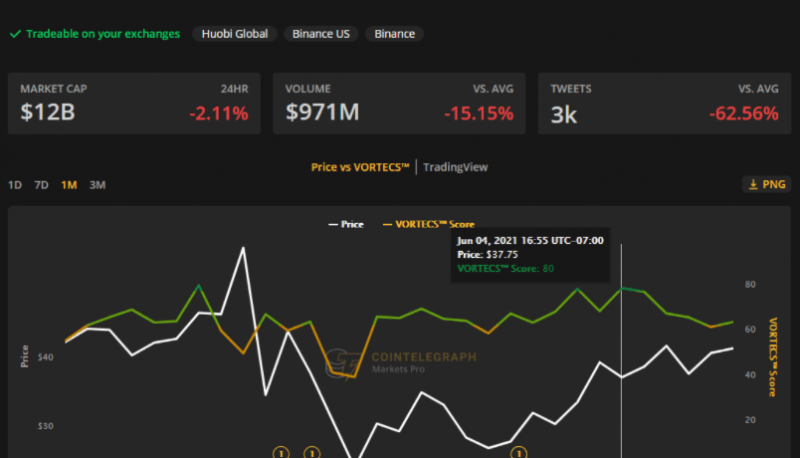Click the 40 score axis label
This screenshot has height=458, width=800.
(x=750, y=374)
